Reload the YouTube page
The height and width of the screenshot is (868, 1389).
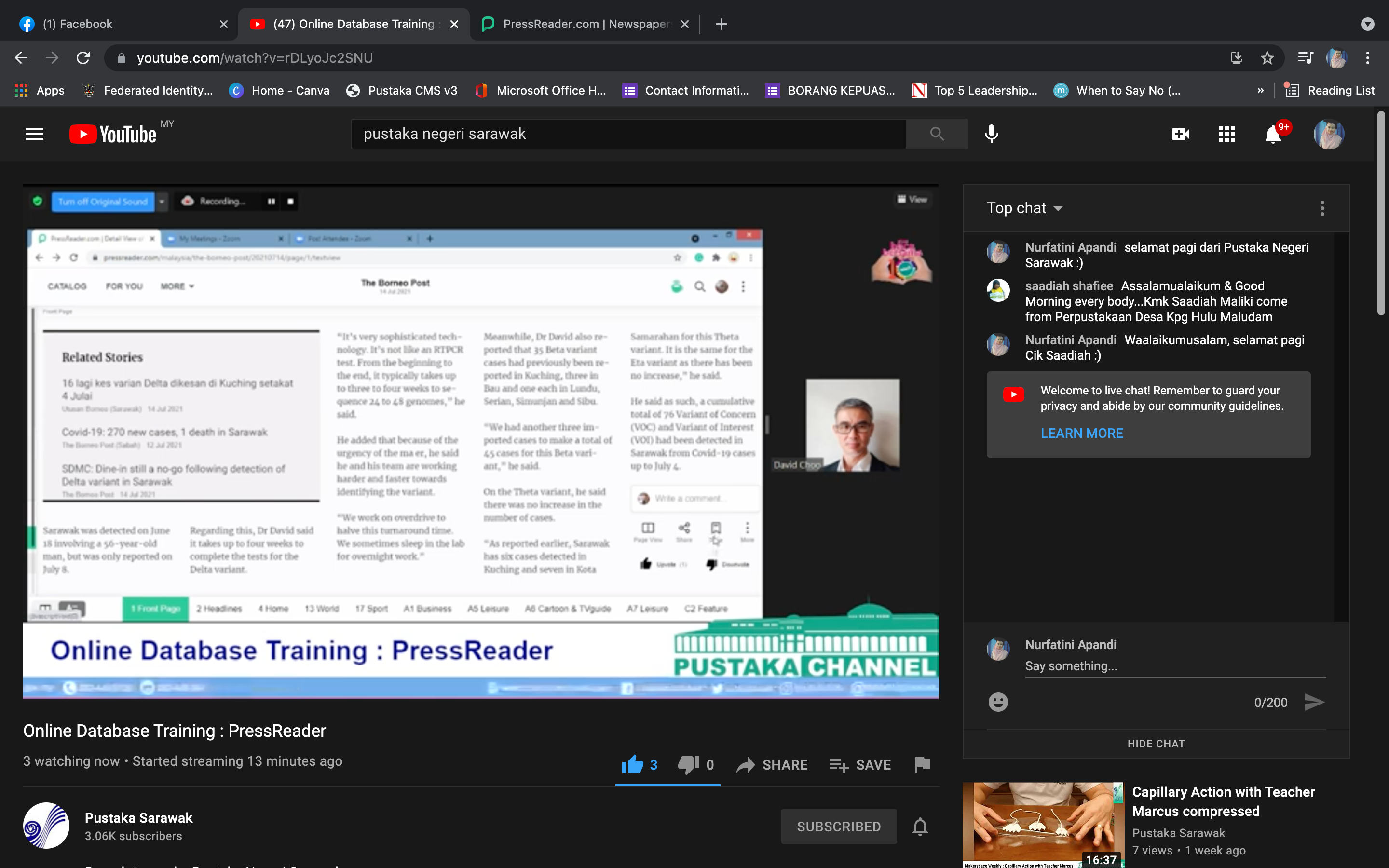point(83,58)
